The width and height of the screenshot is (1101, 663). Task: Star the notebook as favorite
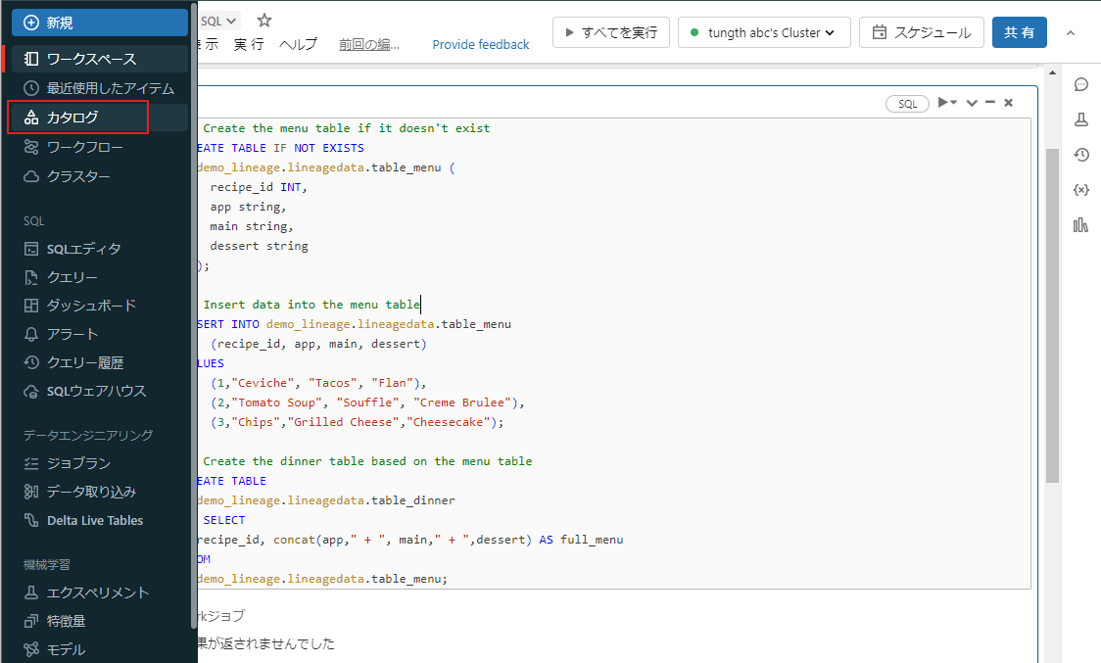tap(264, 20)
